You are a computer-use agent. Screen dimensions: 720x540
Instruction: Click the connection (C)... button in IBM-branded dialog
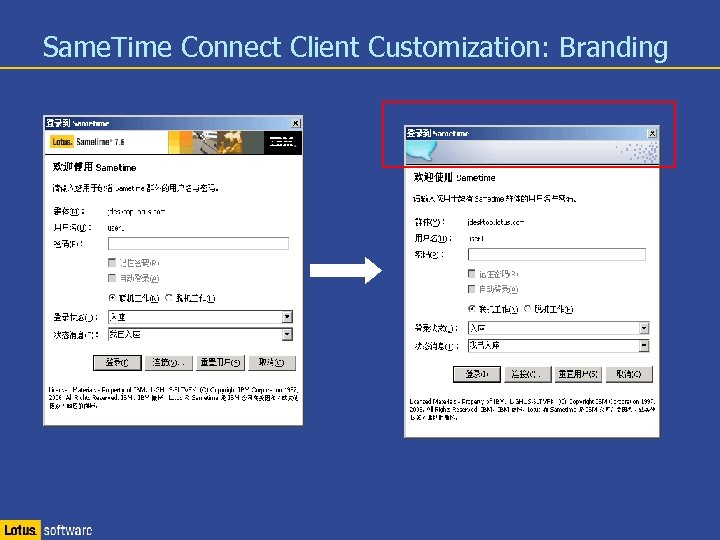(x=169, y=363)
